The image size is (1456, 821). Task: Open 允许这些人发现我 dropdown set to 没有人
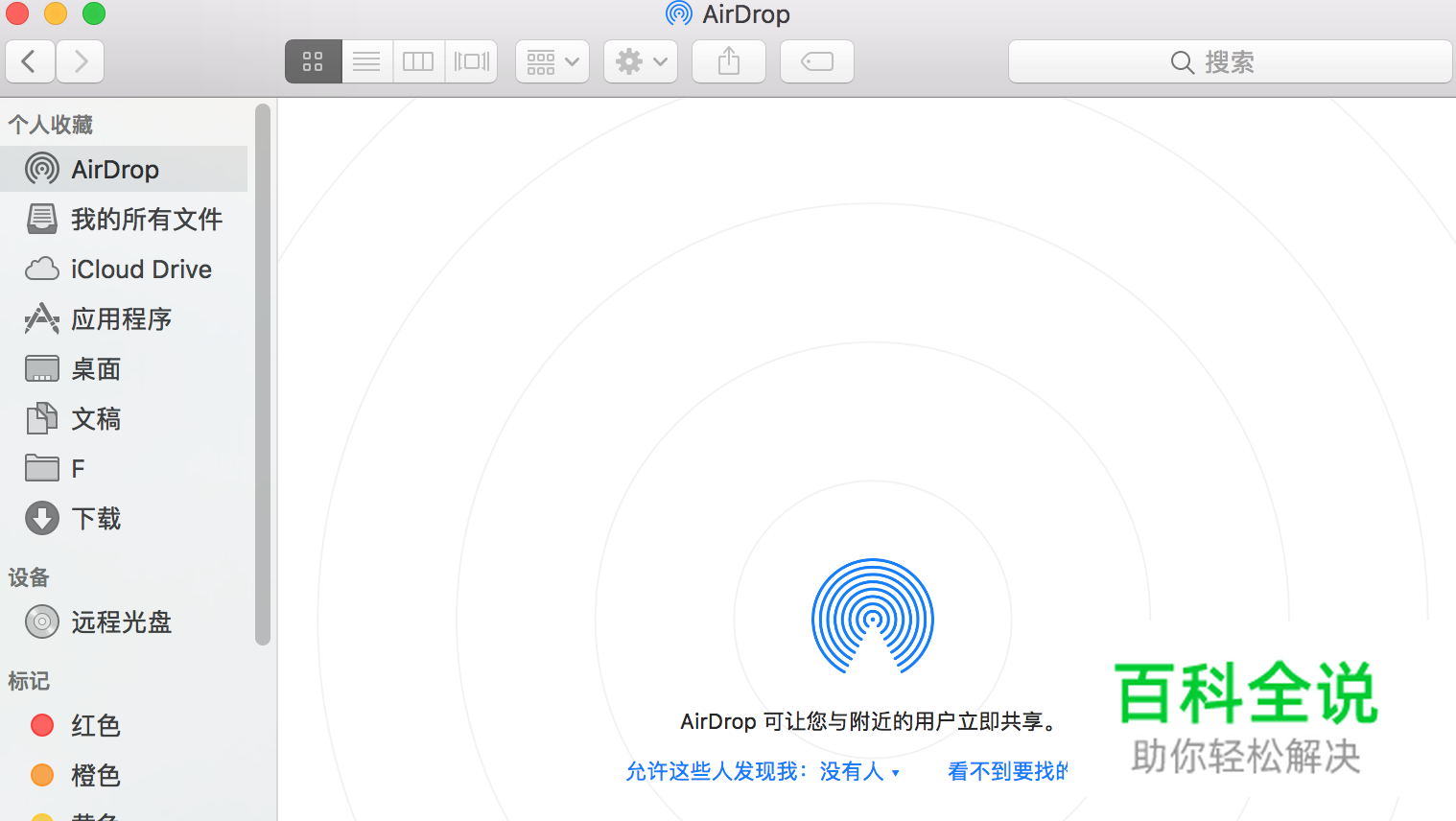(763, 771)
